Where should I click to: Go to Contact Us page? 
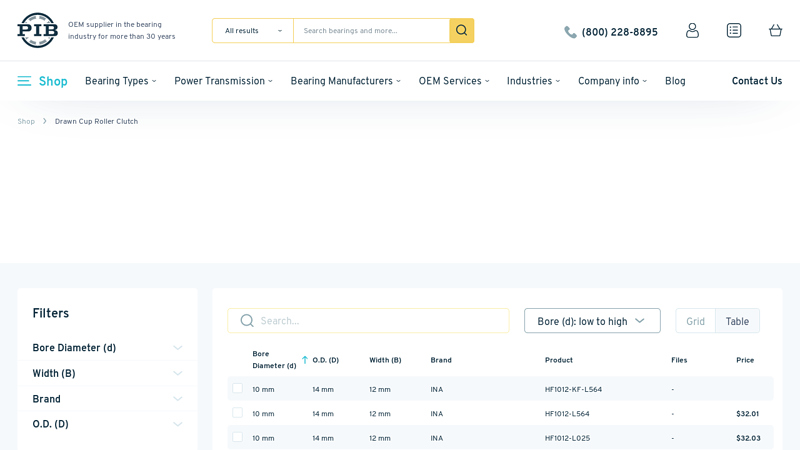pyautogui.click(x=756, y=82)
